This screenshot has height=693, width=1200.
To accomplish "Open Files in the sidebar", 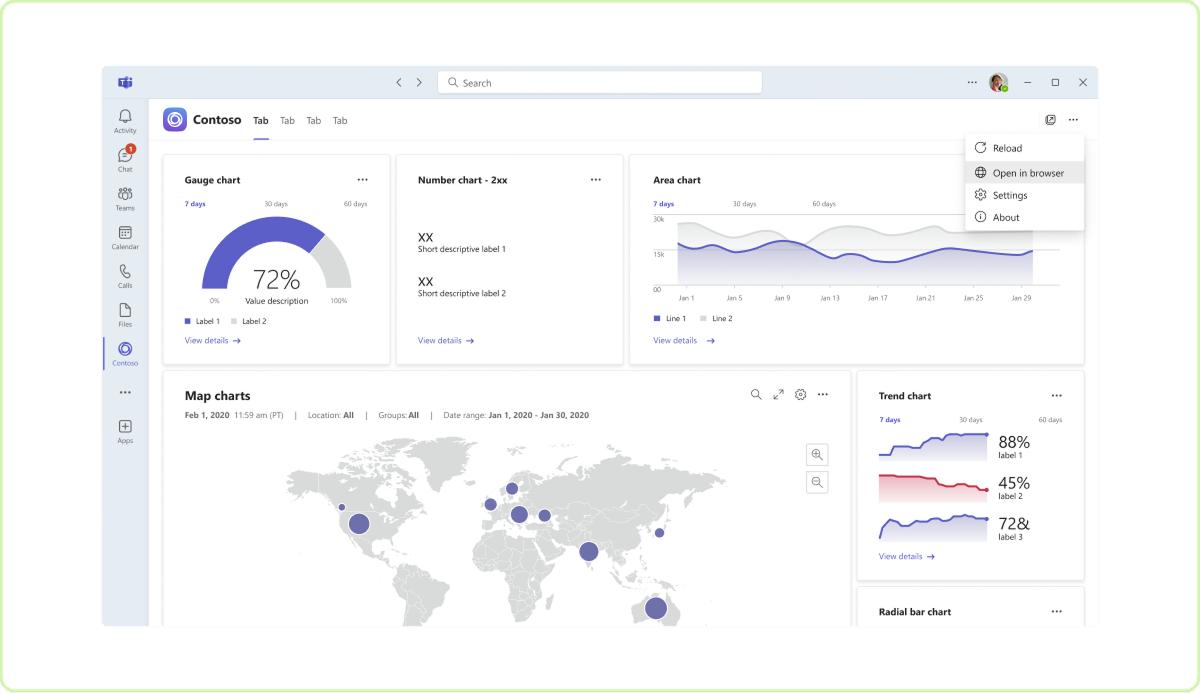I will pyautogui.click(x=125, y=315).
